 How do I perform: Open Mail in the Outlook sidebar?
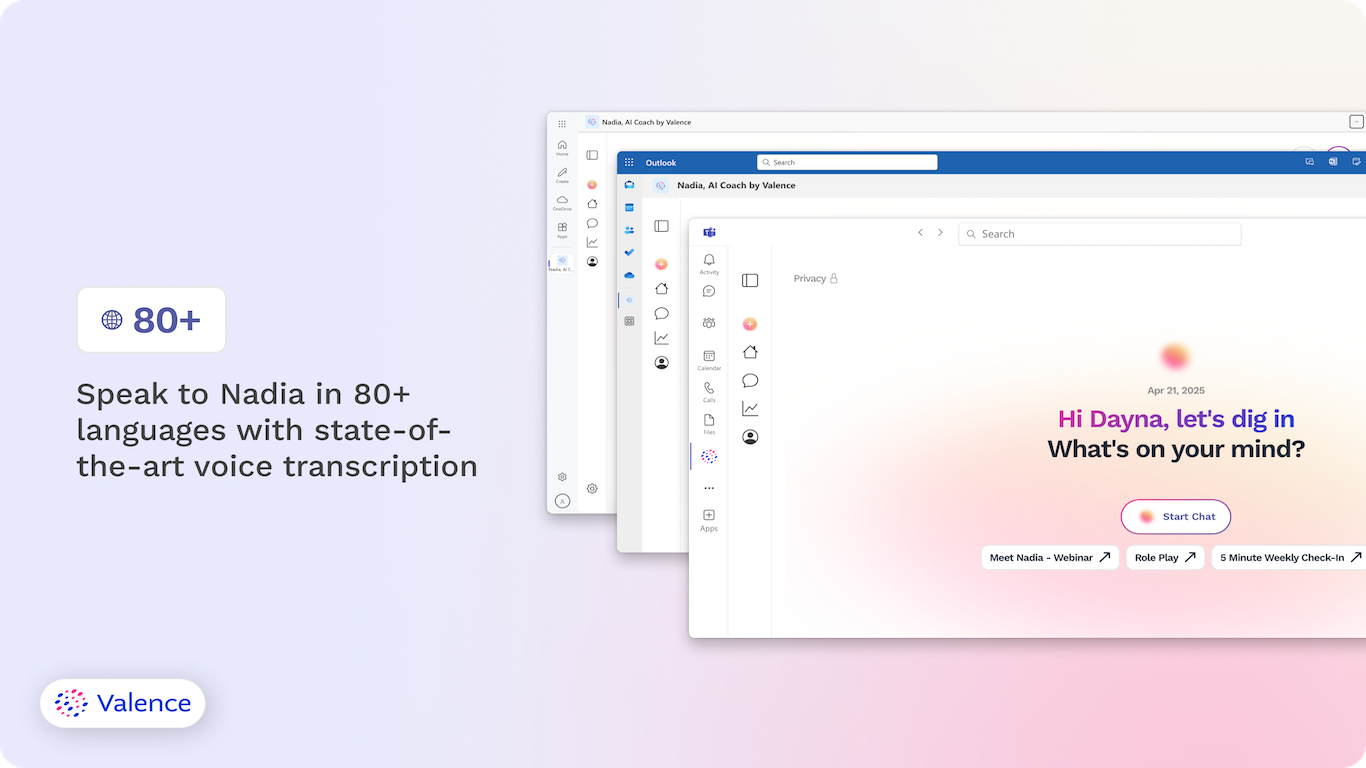click(629, 185)
